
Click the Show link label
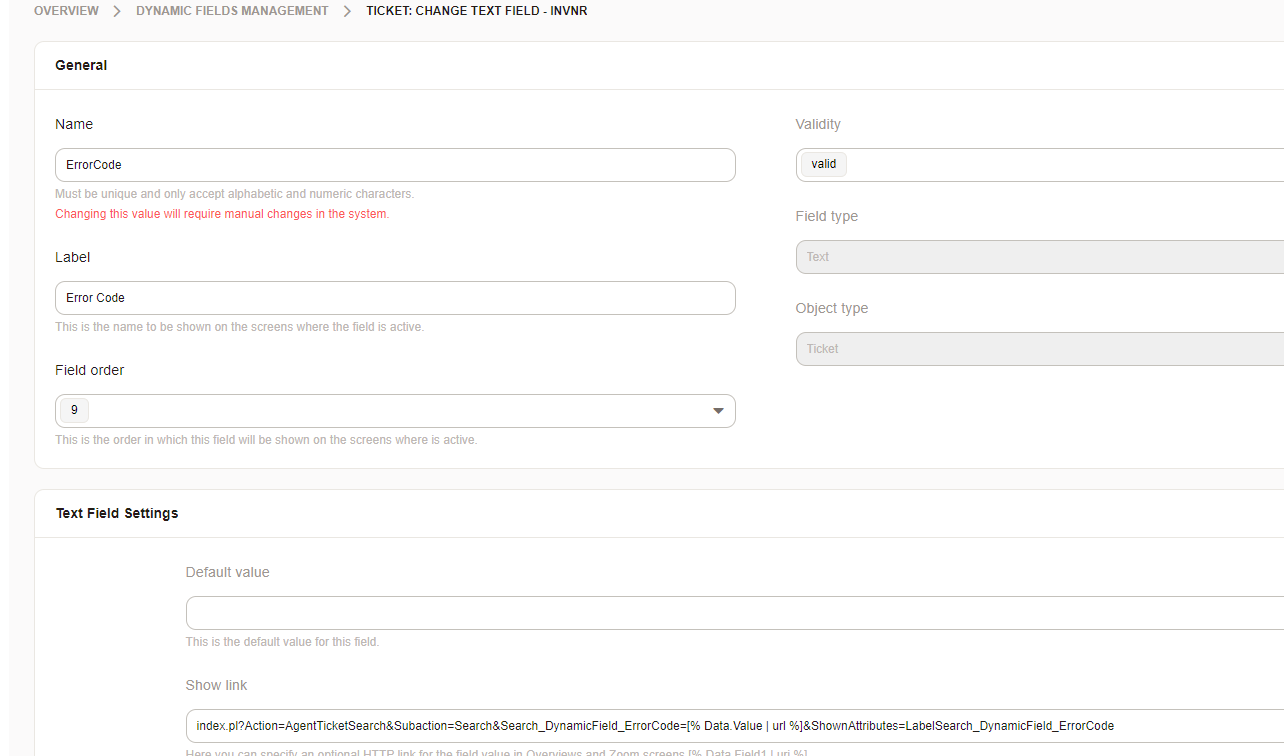pyautogui.click(x=216, y=685)
